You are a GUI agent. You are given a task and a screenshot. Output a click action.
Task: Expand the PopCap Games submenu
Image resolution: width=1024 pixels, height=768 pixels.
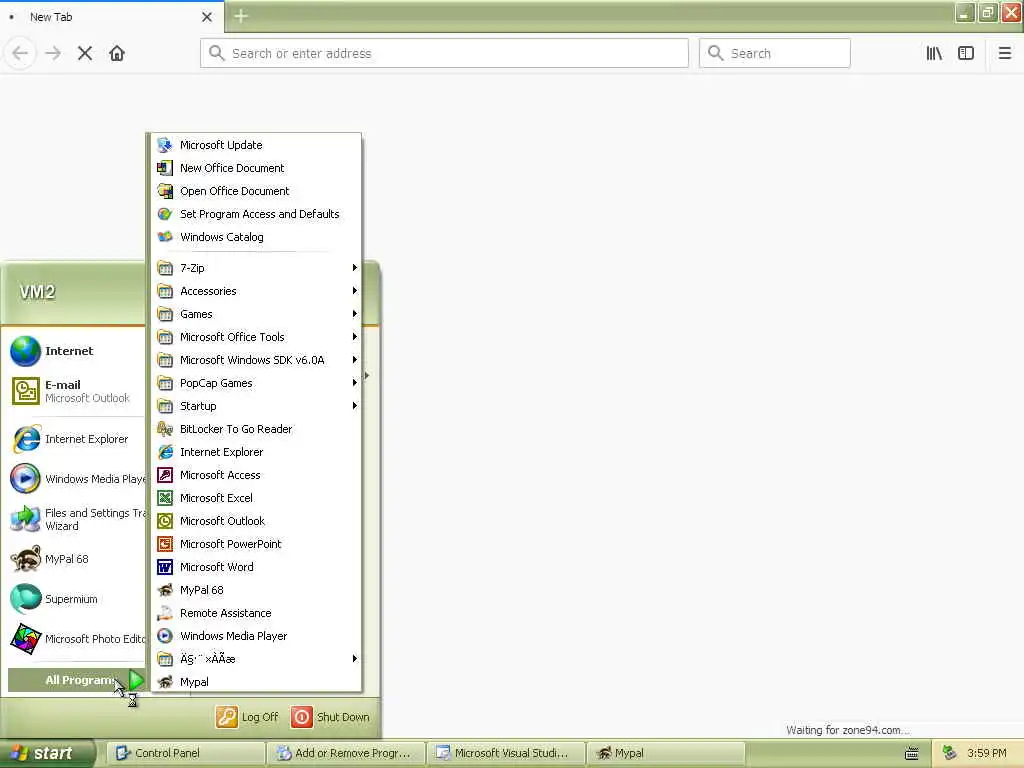point(256,383)
